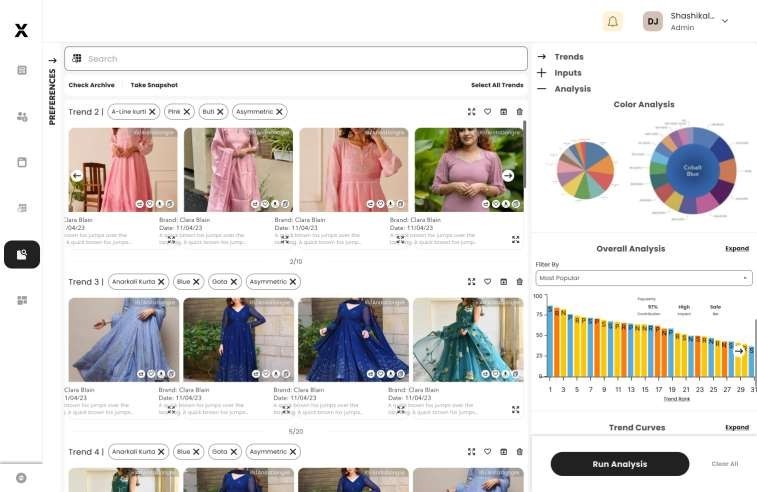Delete Trend 2 with the trash icon
The image size is (757, 492).
(519, 112)
